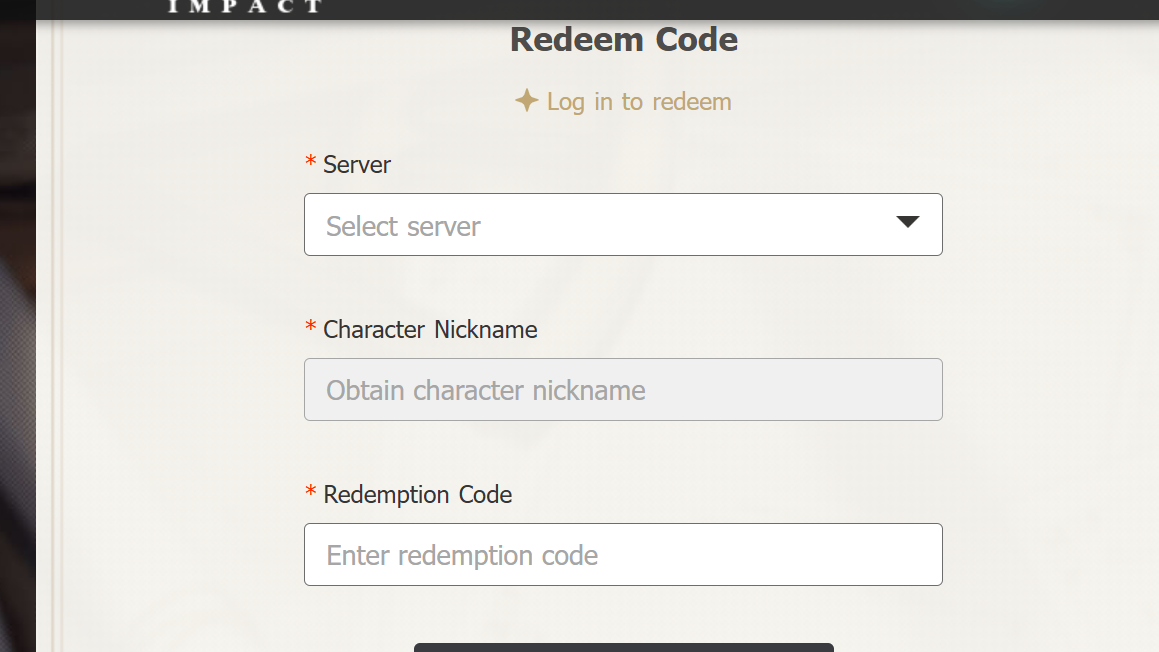This screenshot has height=652, width=1159.
Task: Click the character artwork on left edge
Action: [17, 350]
